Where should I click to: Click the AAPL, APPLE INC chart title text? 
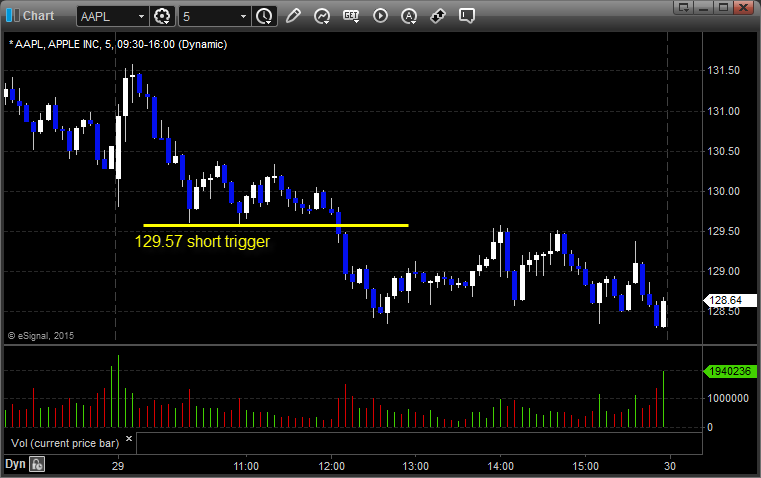point(118,44)
